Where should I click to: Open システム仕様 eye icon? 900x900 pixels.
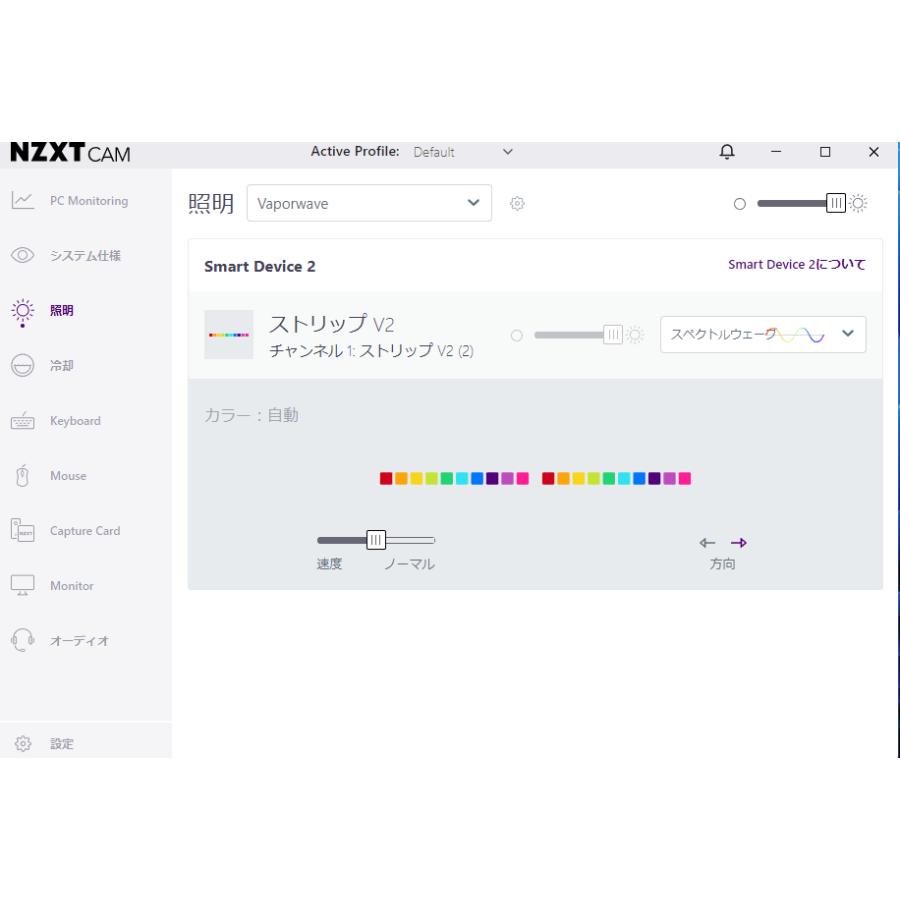pos(23,256)
